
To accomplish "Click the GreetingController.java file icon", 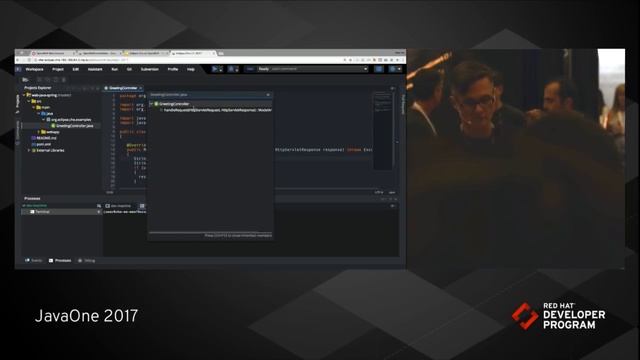I will [x=53, y=126].
